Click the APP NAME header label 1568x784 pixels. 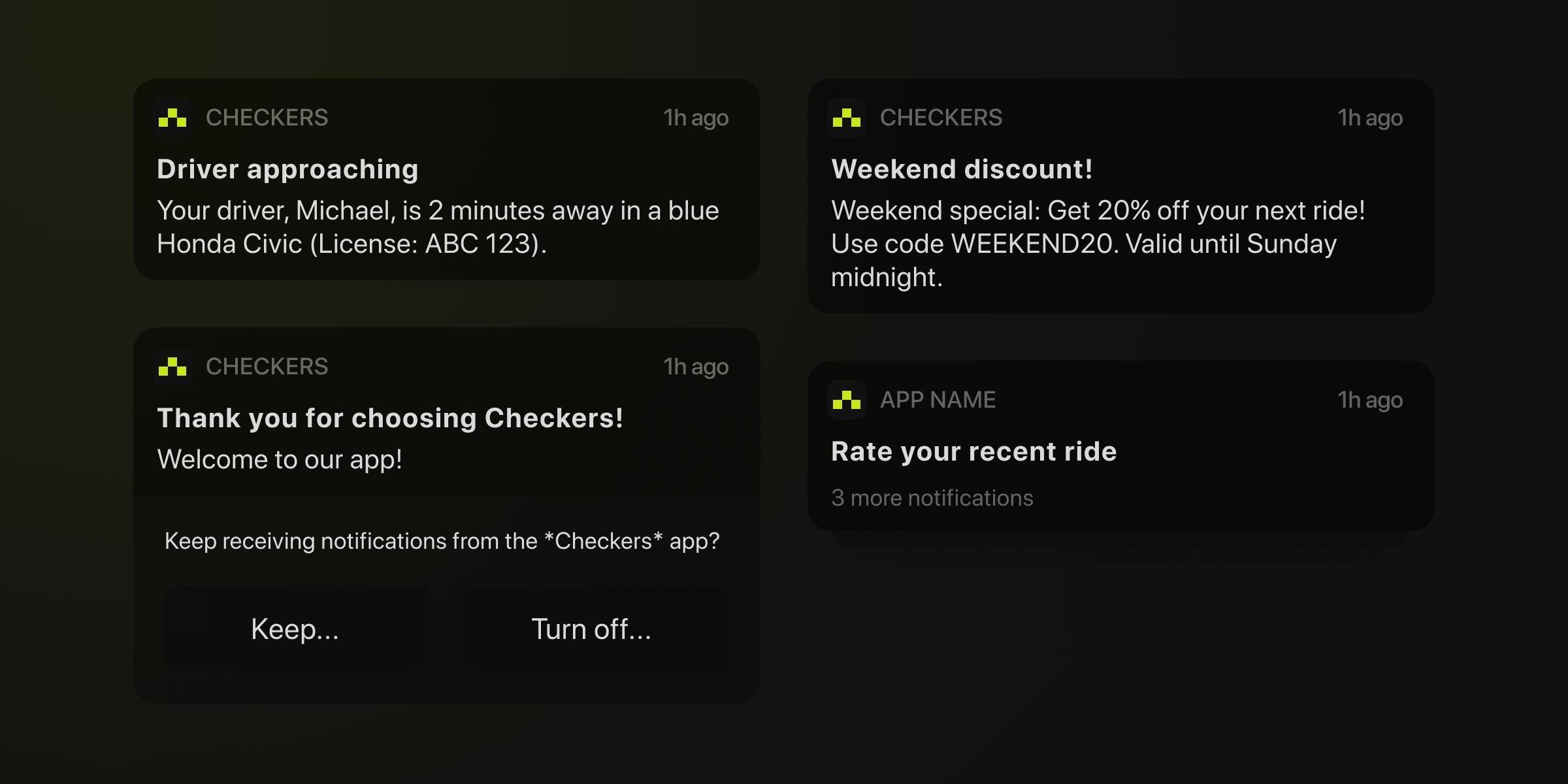click(x=938, y=400)
